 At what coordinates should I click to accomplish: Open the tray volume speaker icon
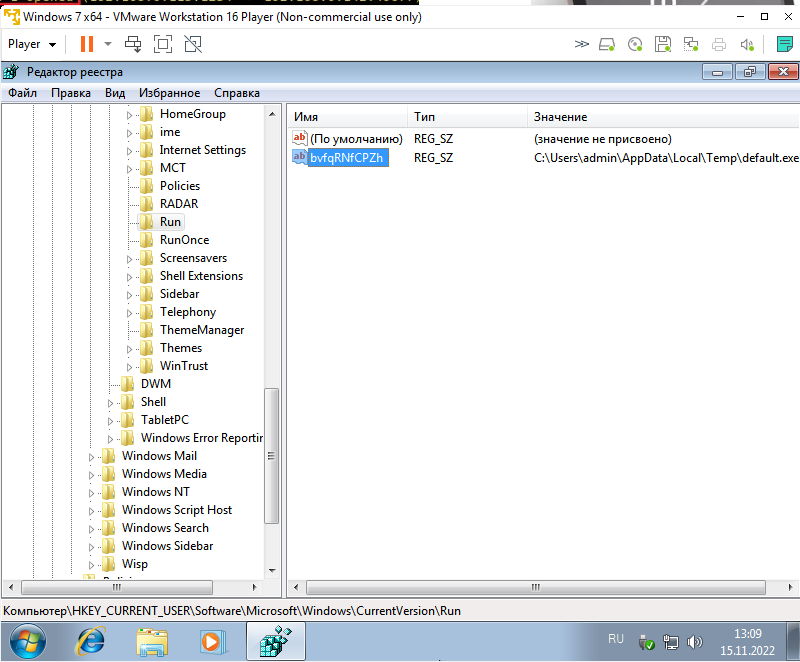click(695, 642)
